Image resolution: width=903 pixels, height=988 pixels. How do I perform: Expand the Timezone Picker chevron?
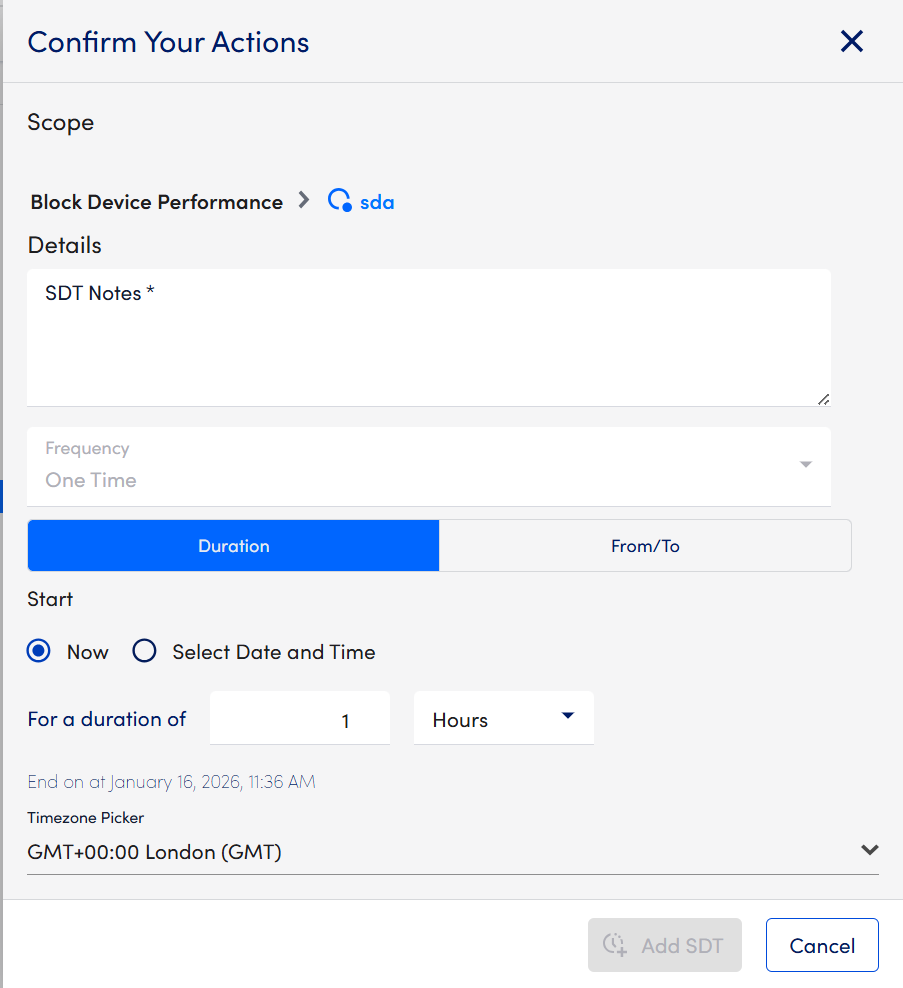click(869, 850)
